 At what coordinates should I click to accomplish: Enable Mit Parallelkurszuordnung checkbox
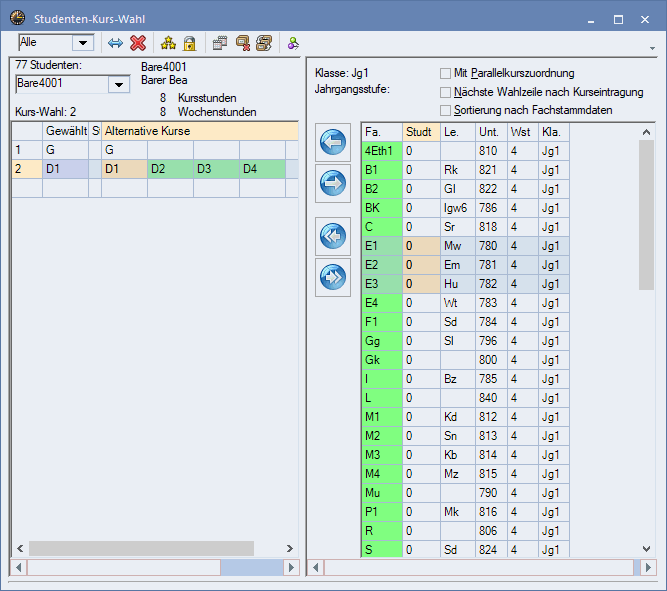446,73
